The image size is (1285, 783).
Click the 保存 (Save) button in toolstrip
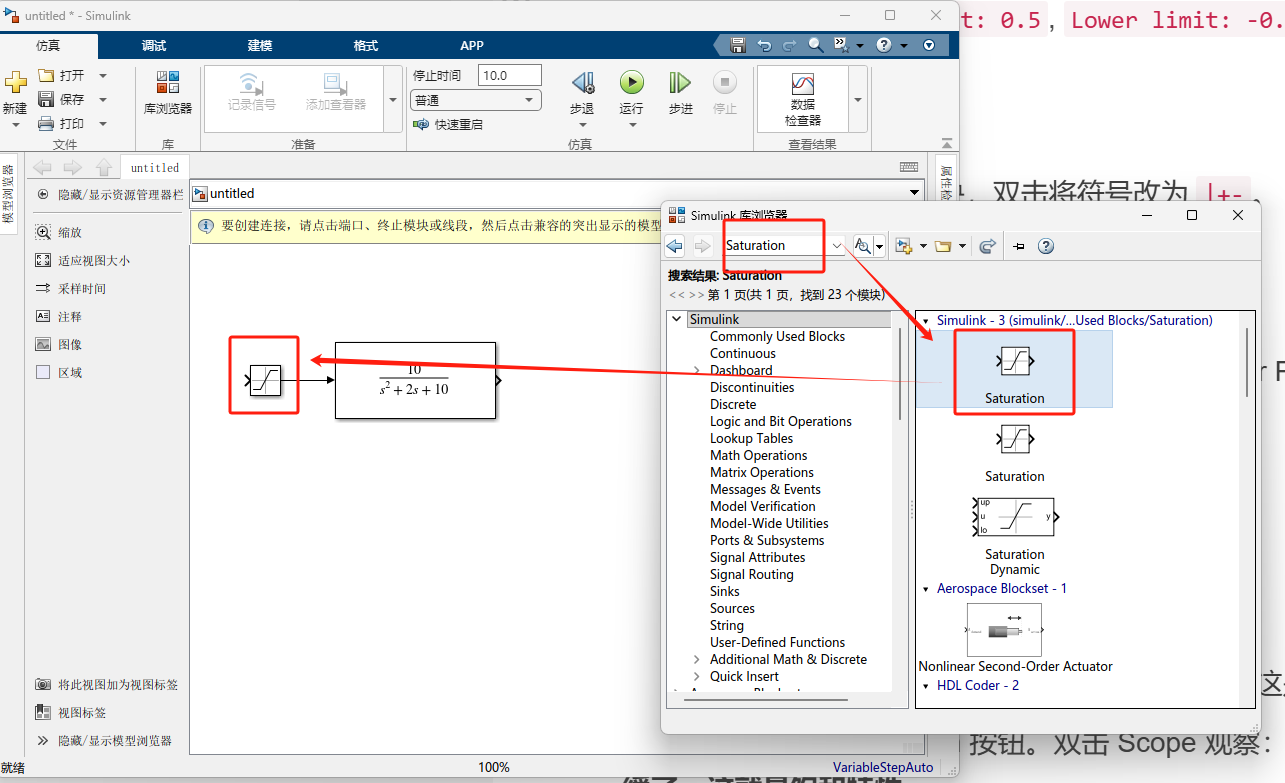click(61, 99)
